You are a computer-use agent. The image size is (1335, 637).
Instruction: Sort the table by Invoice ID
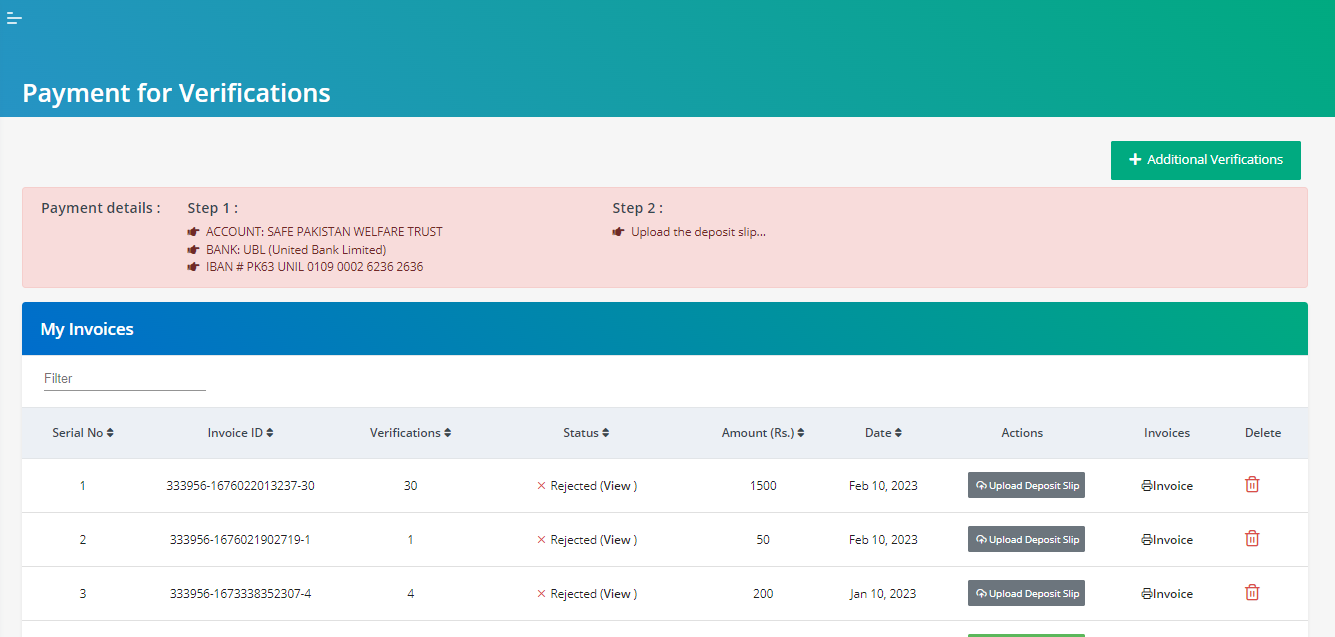pos(241,433)
